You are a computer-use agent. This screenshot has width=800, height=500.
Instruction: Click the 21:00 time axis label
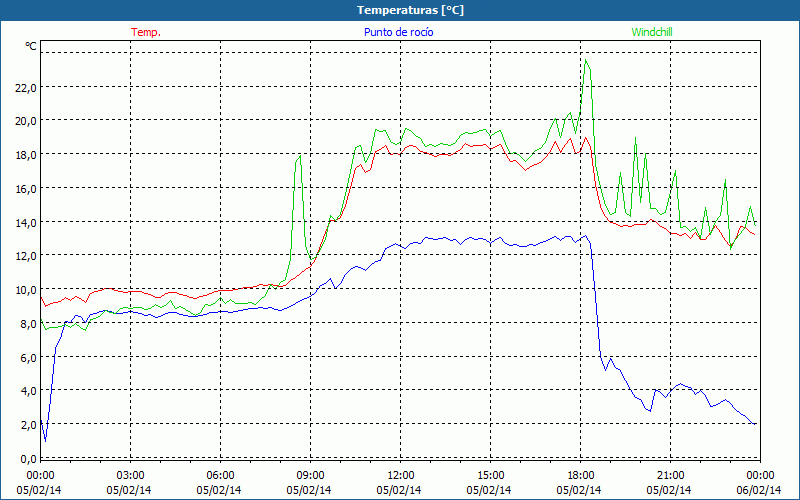coord(670,476)
